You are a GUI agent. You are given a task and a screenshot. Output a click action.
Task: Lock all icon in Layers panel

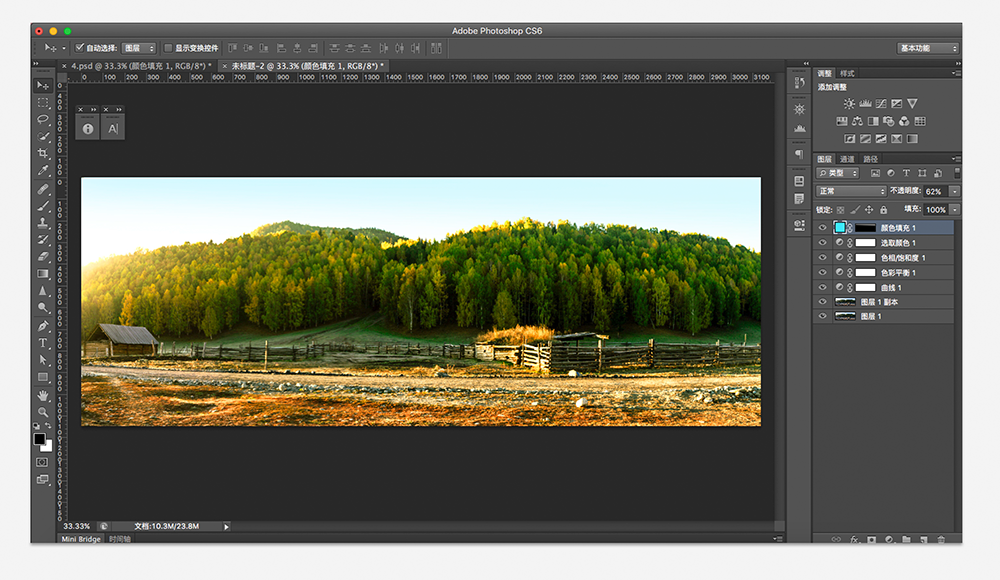[x=883, y=210]
